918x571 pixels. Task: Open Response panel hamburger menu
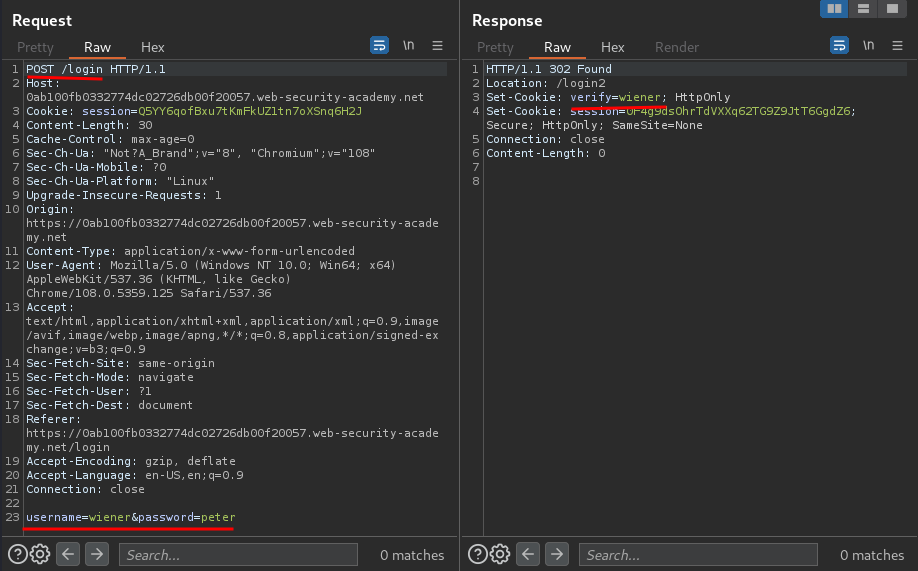pos(898,45)
